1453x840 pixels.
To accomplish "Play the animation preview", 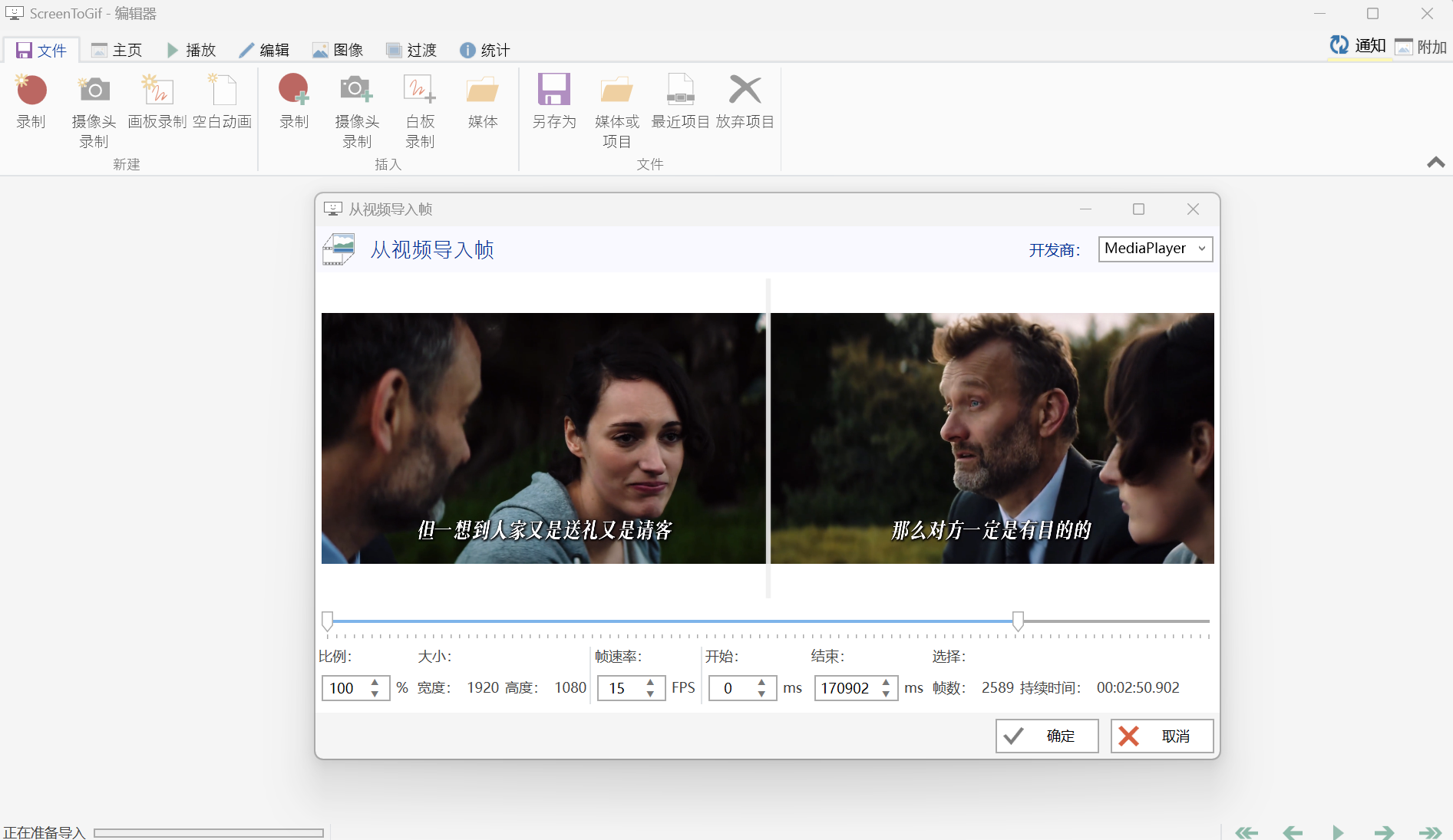I will point(1338,832).
